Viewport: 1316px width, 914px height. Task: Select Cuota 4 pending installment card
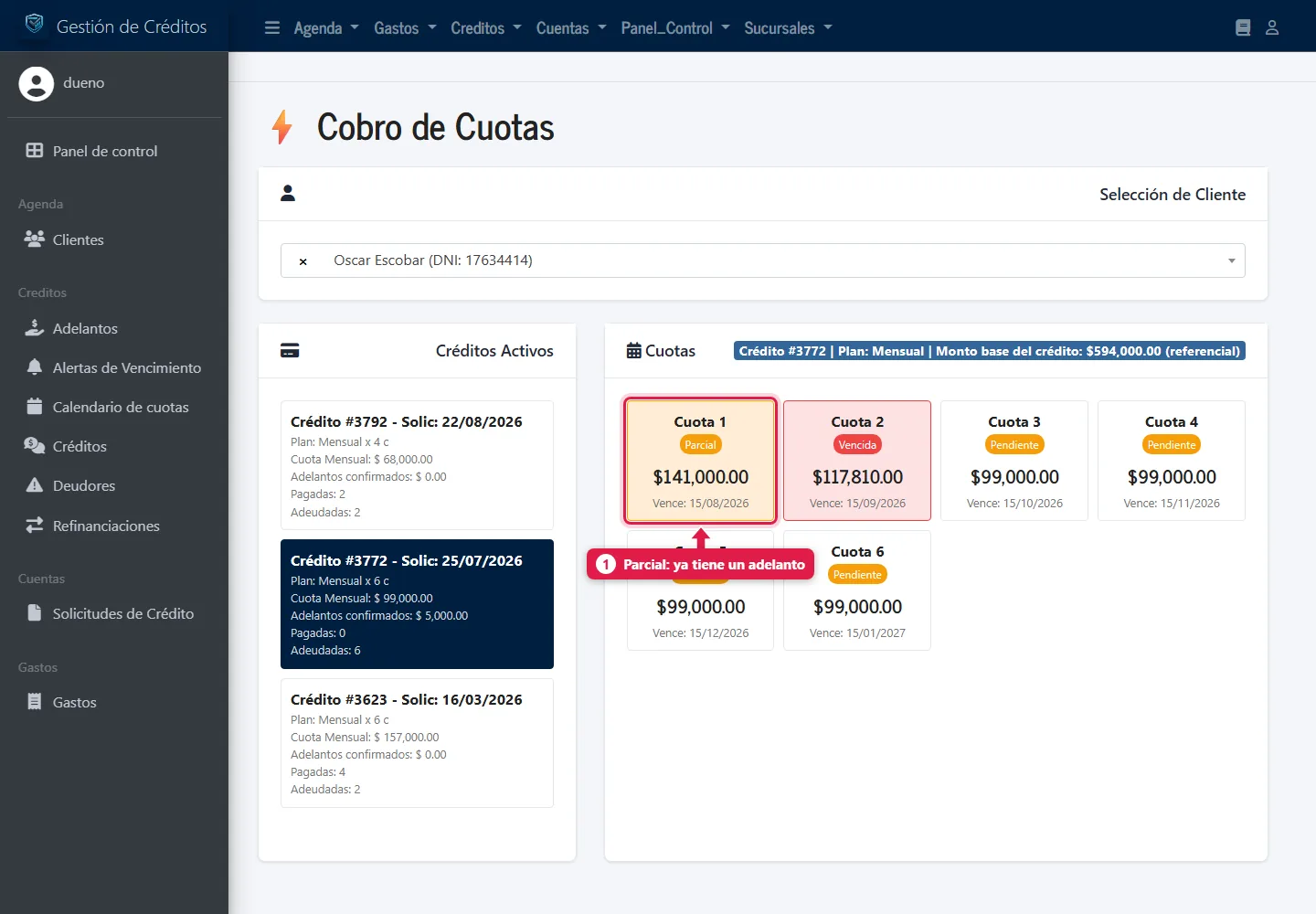pyautogui.click(x=1172, y=461)
